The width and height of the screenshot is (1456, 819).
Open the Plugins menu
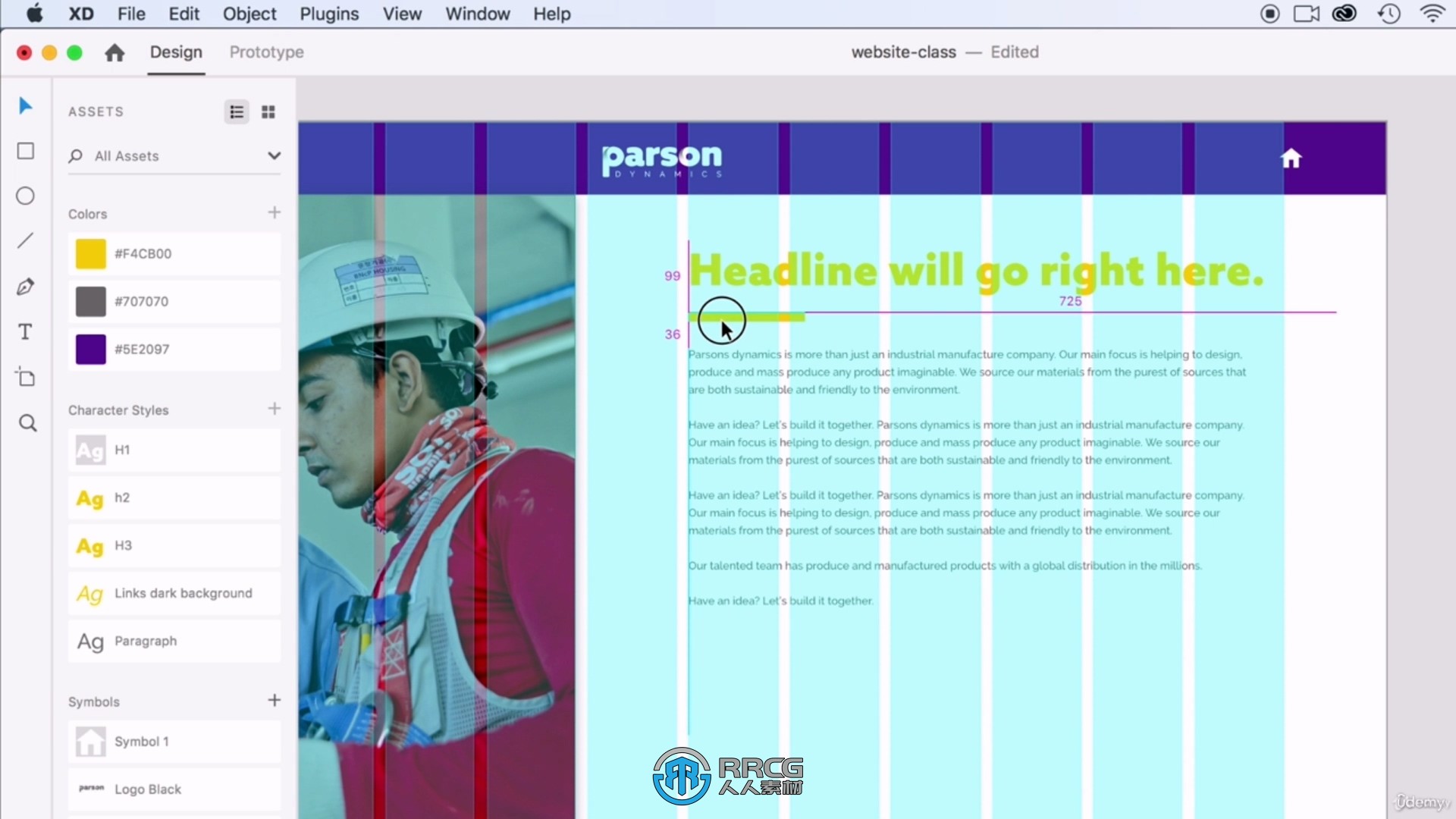[x=329, y=13]
